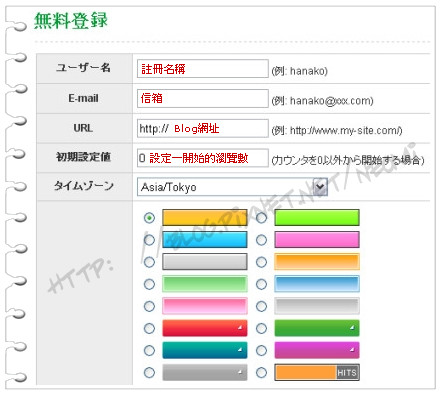Click the glossy sky blue counter swatch

(317, 284)
